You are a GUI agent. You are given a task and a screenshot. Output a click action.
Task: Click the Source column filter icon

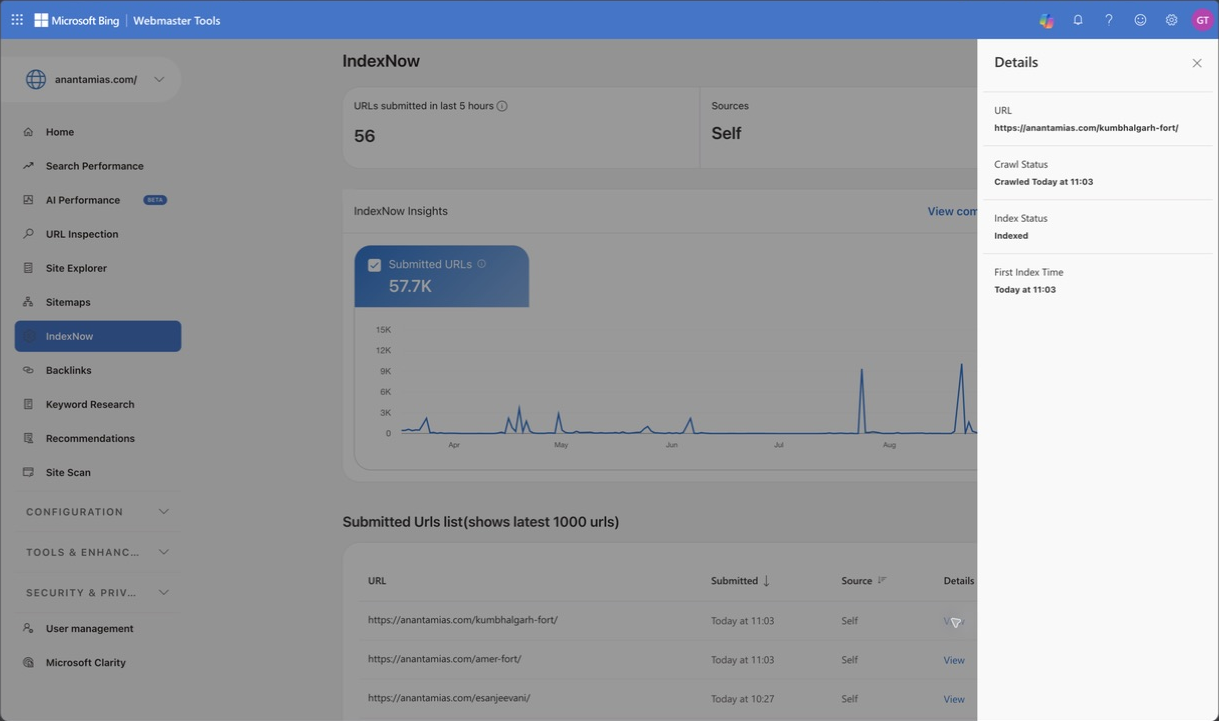[882, 580]
